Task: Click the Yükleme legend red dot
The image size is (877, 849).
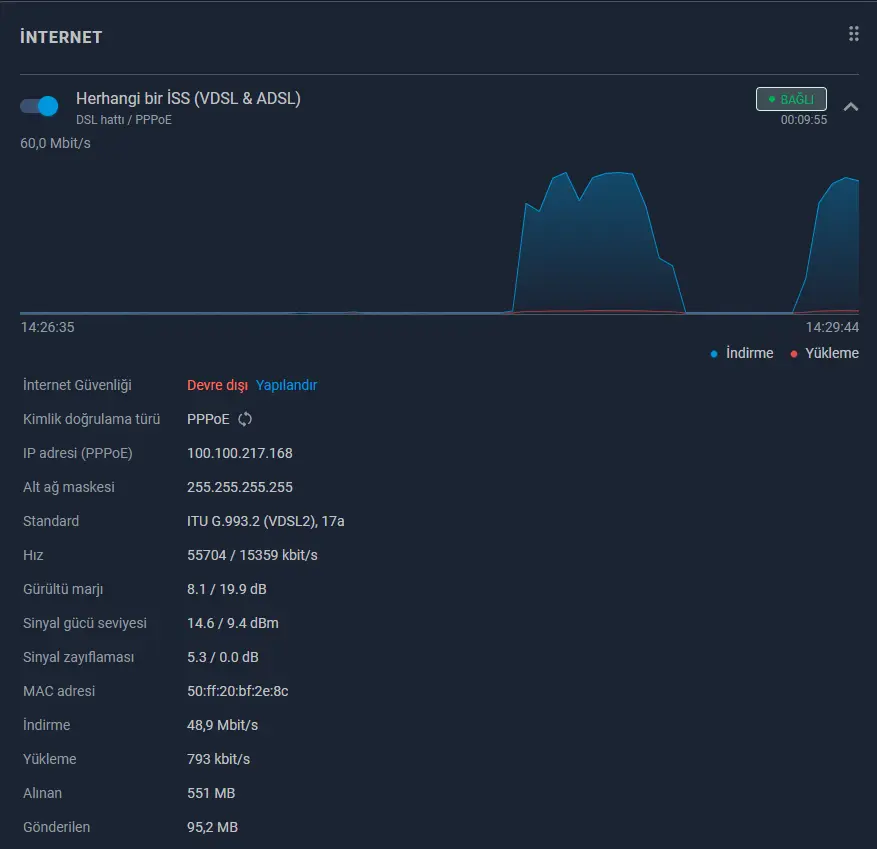Action: [x=793, y=353]
